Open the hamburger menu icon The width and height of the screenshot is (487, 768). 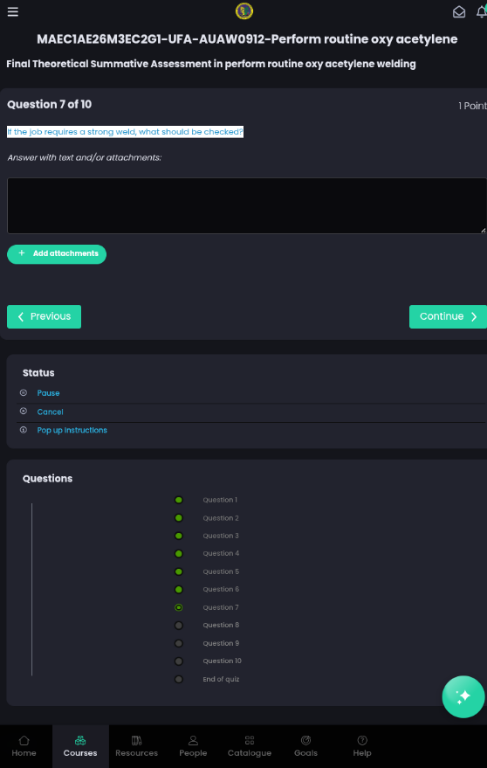[x=13, y=12]
